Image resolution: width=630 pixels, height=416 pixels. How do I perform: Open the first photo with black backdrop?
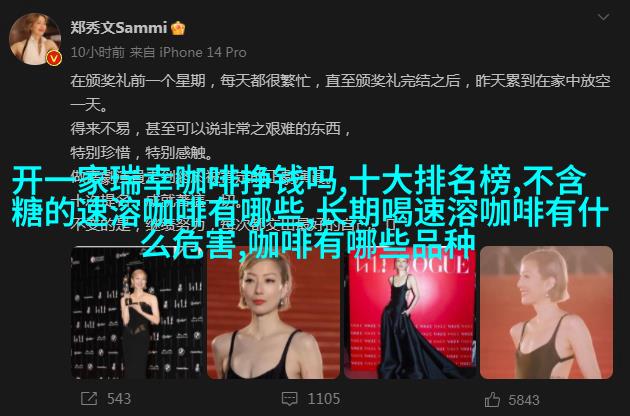[137, 313]
